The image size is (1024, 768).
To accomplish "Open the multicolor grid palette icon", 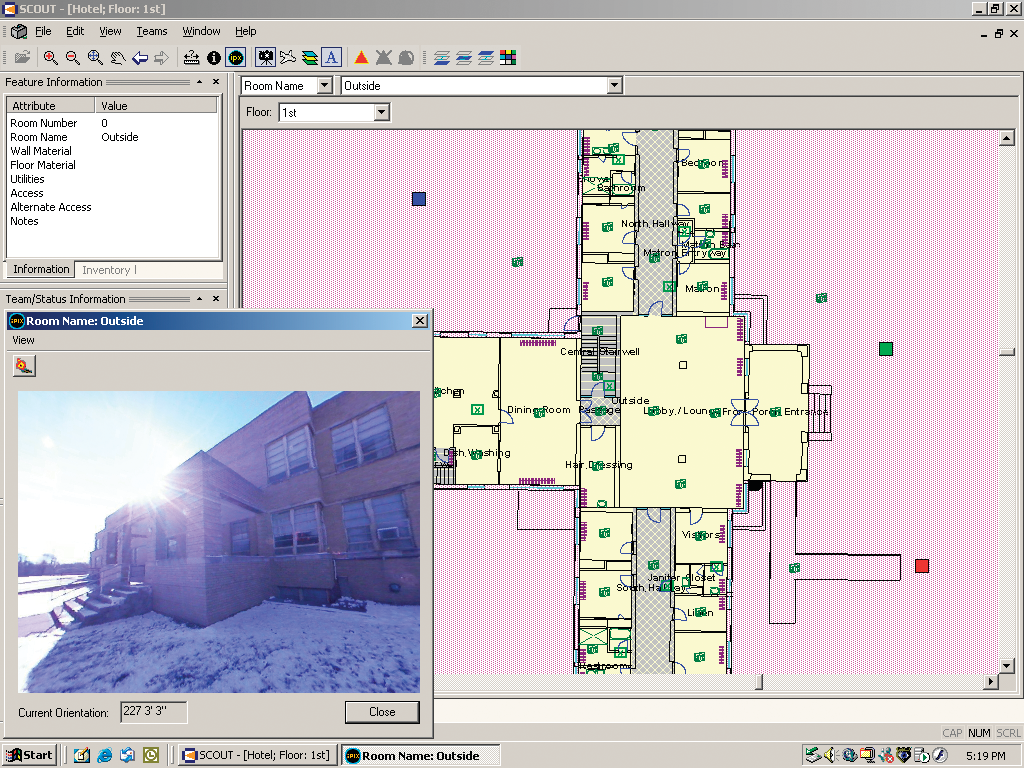I will pos(508,58).
